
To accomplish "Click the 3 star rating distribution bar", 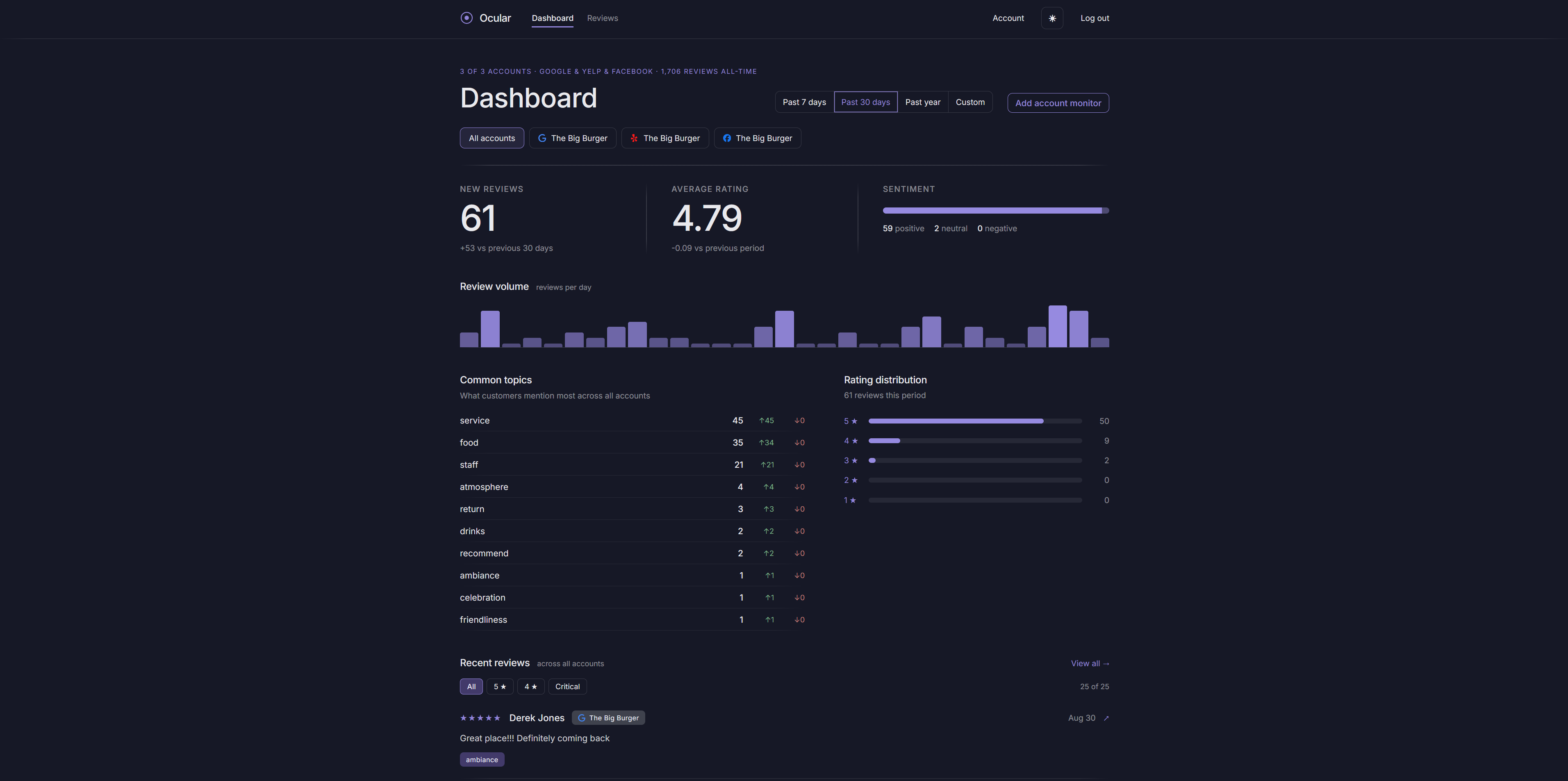I will 974,461.
